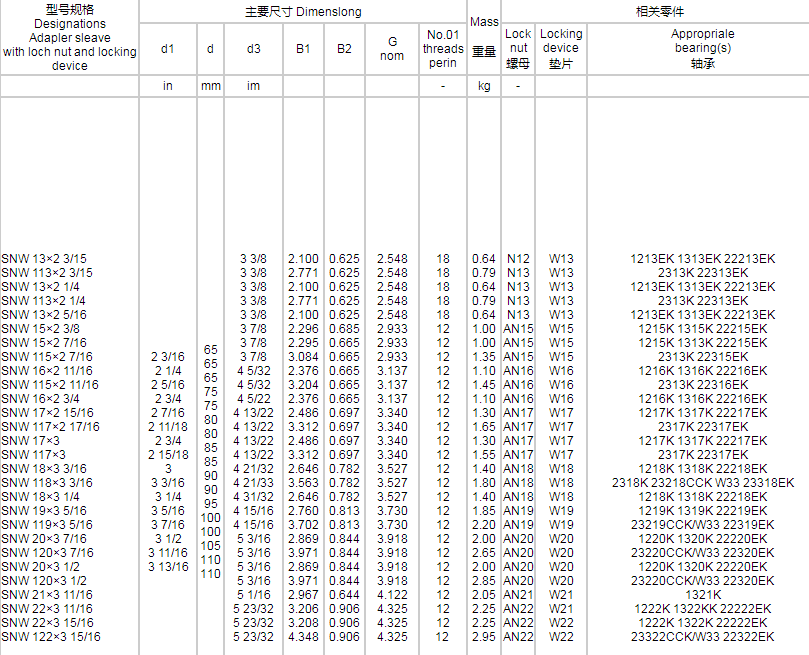The width and height of the screenshot is (809, 655).
Task: Click the 2.95 mass value
Action: click(484, 637)
